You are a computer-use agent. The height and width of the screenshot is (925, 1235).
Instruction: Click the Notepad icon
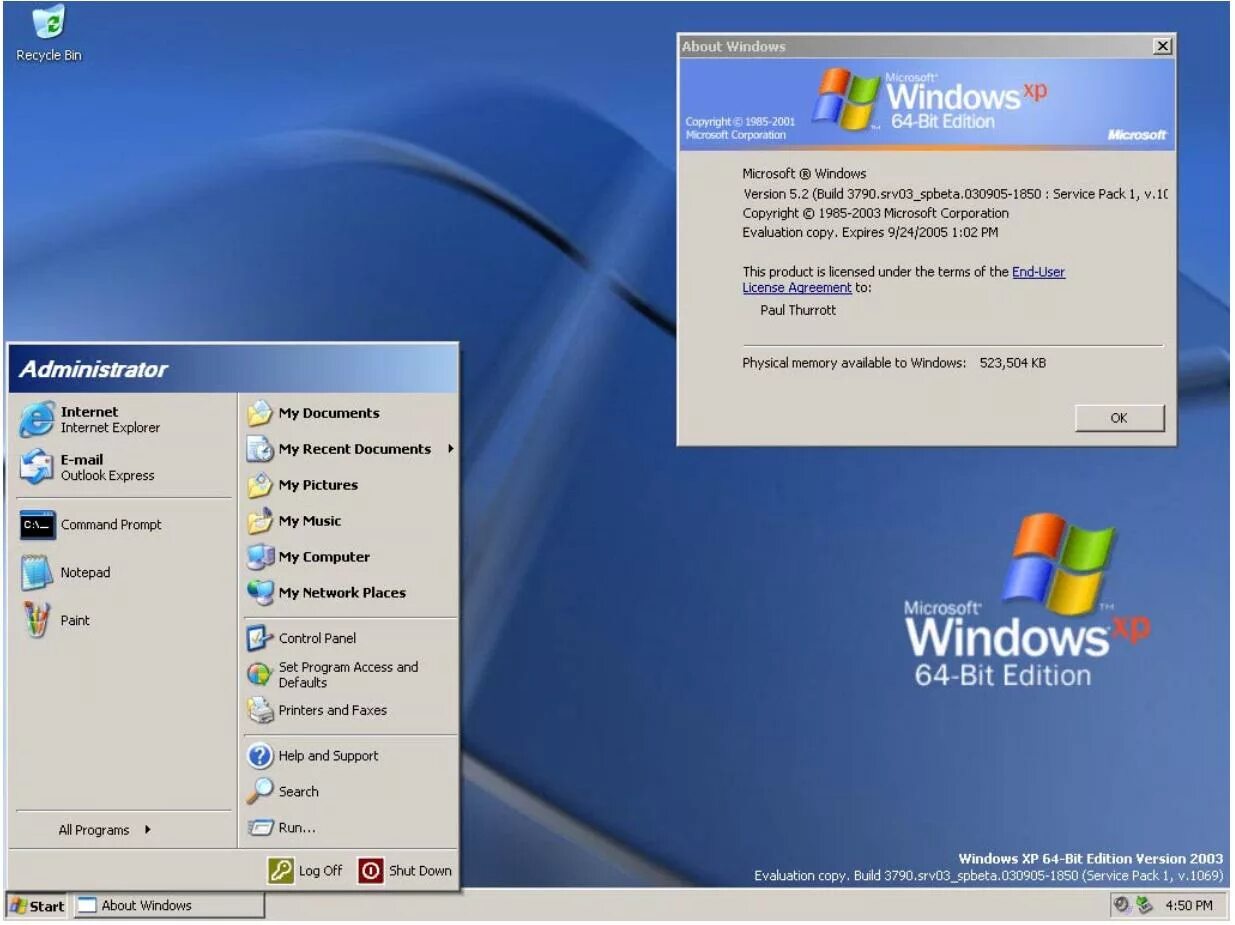coord(37,573)
